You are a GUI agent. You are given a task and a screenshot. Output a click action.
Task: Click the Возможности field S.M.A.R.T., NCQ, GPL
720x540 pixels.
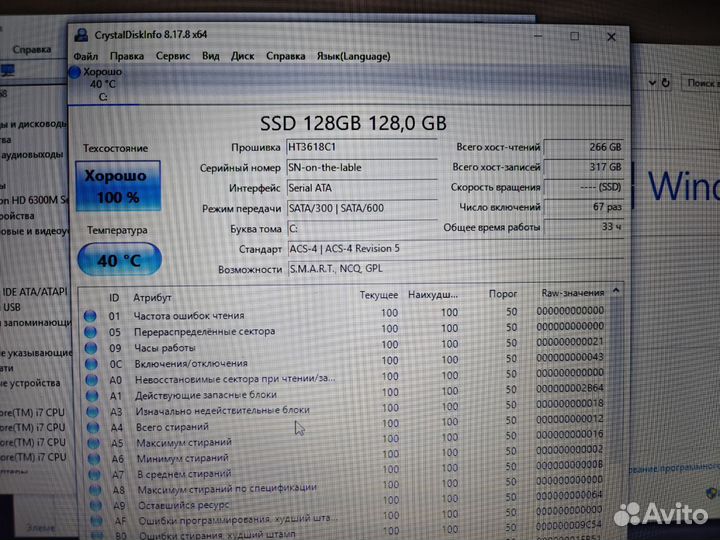455,269
